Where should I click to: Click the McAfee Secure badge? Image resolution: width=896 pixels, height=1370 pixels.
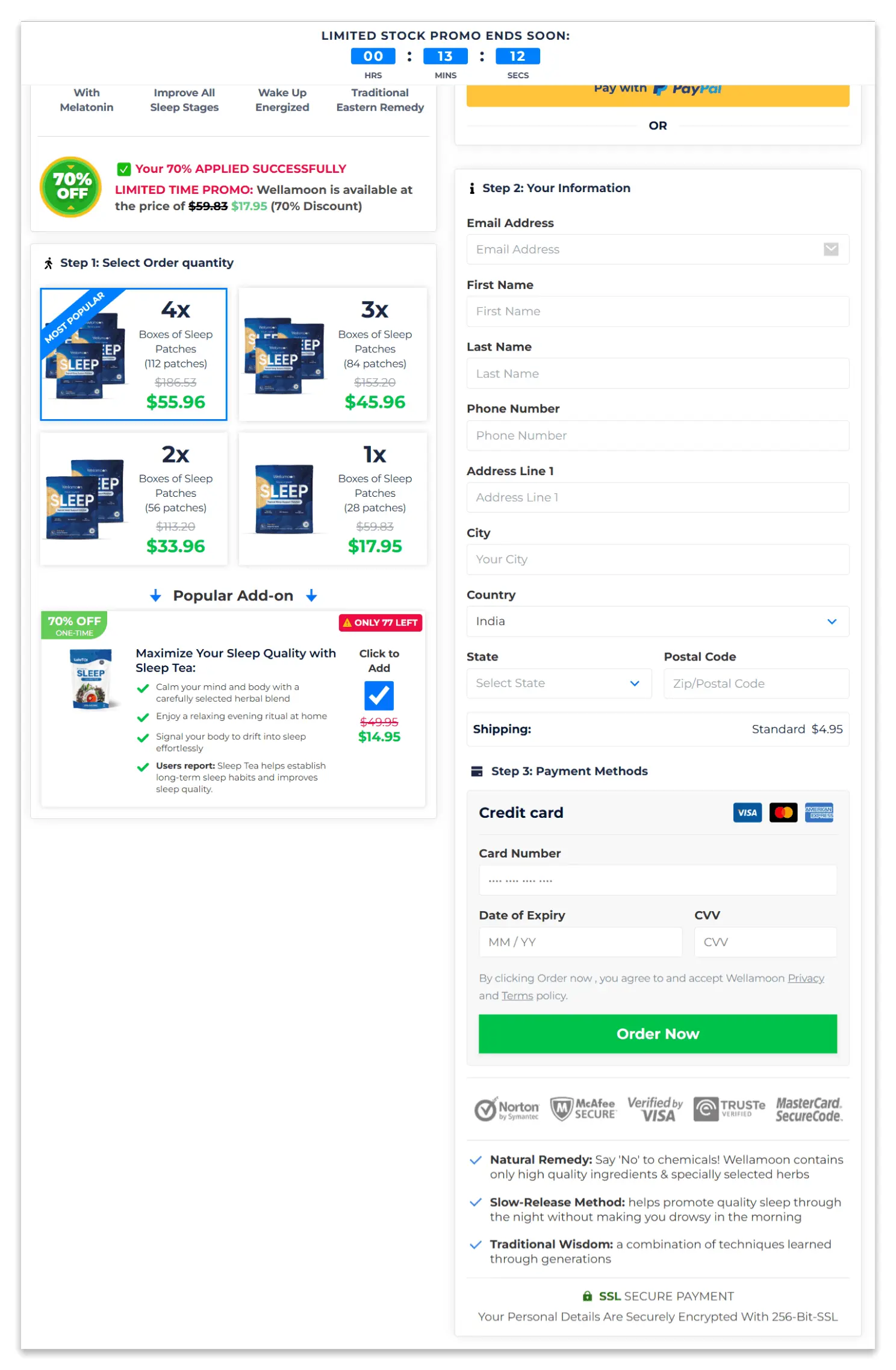click(583, 1109)
